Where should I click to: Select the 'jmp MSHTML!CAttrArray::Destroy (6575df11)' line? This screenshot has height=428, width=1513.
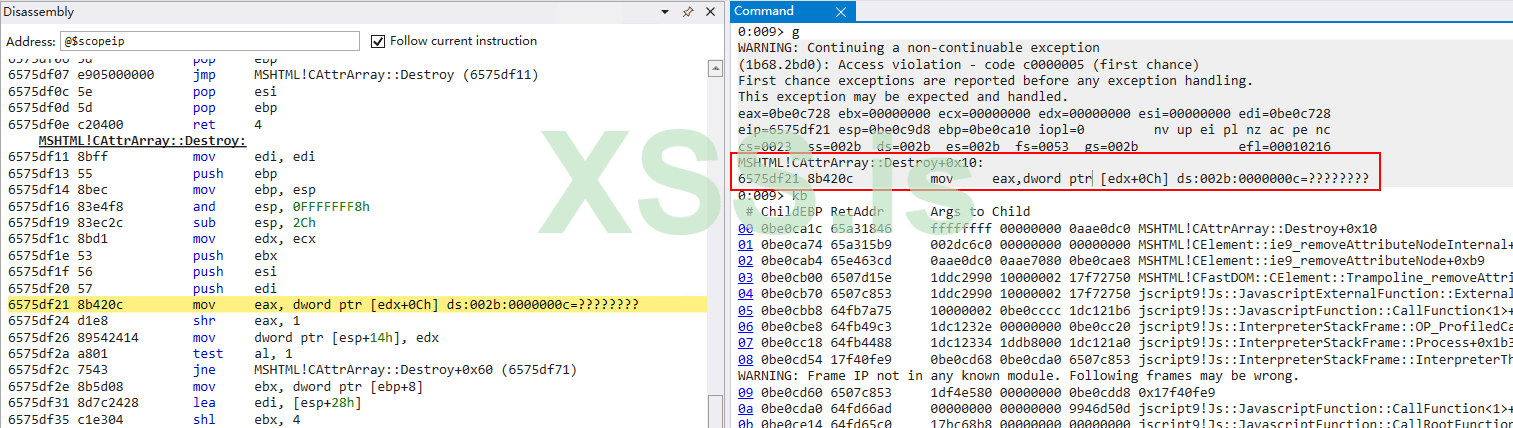click(x=274, y=75)
